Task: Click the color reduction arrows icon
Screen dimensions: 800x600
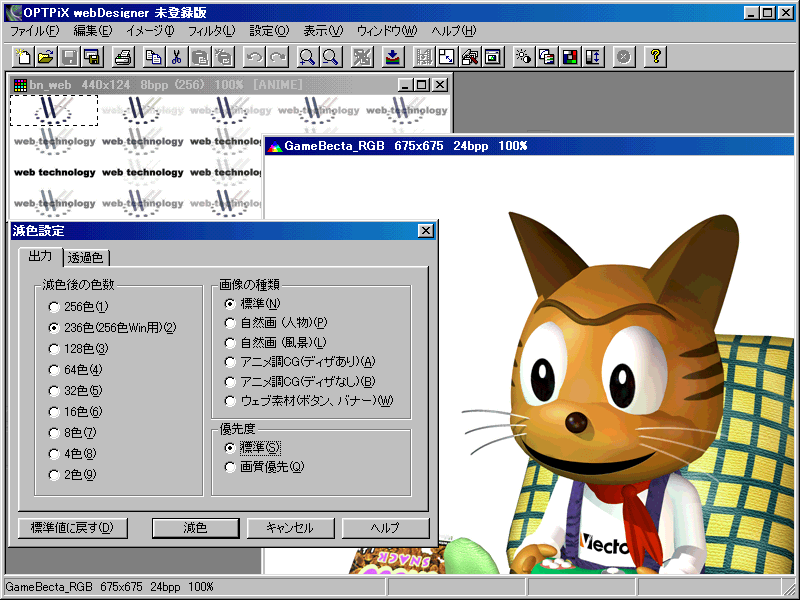Action: pos(362,57)
